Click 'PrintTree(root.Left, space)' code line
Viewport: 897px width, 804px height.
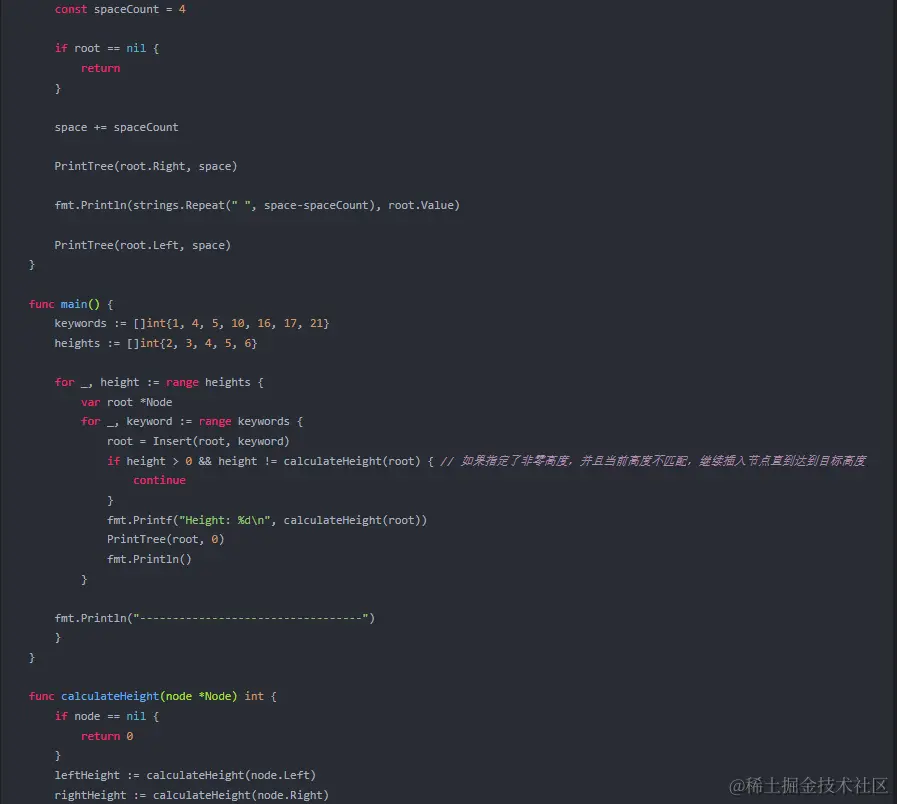(x=142, y=245)
